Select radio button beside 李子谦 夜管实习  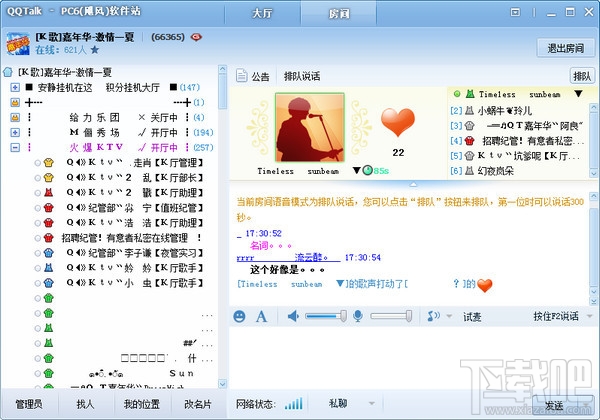pos(38,253)
